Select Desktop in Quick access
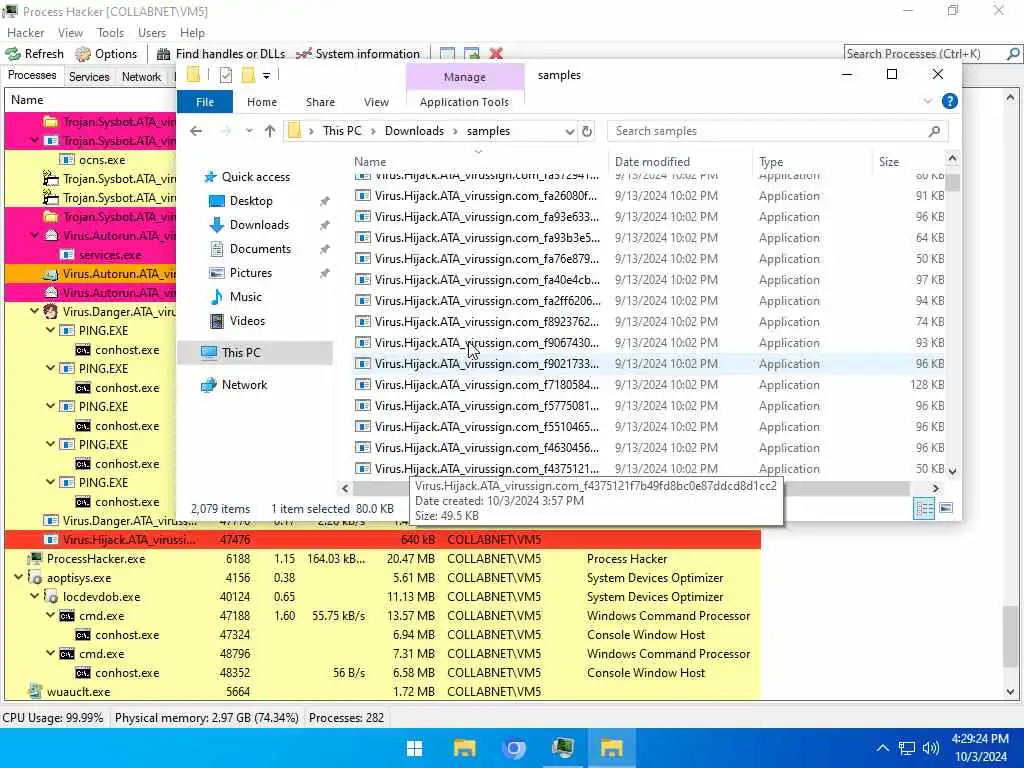This screenshot has width=1024, height=768. [251, 201]
